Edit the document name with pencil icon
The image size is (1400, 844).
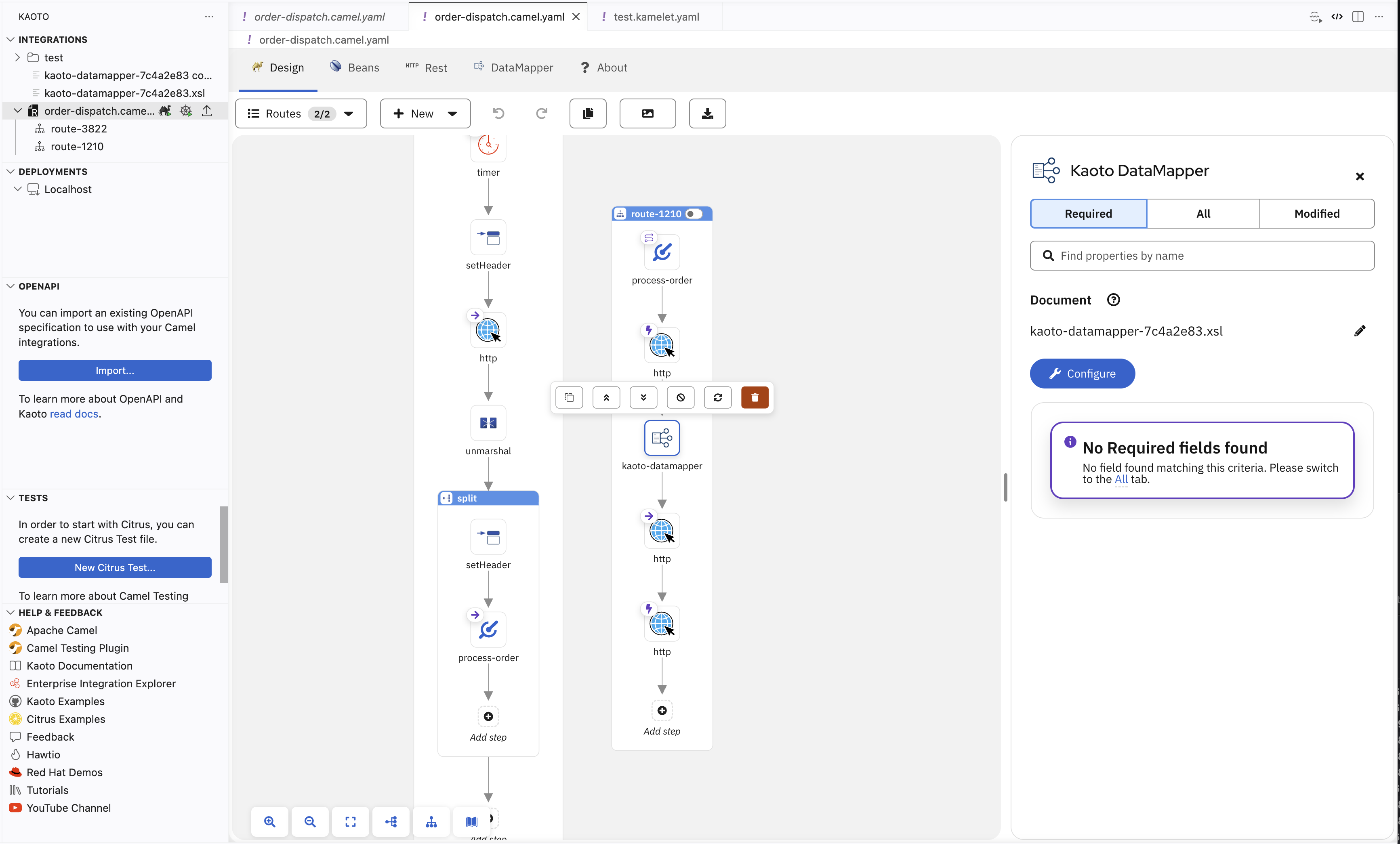(1360, 331)
